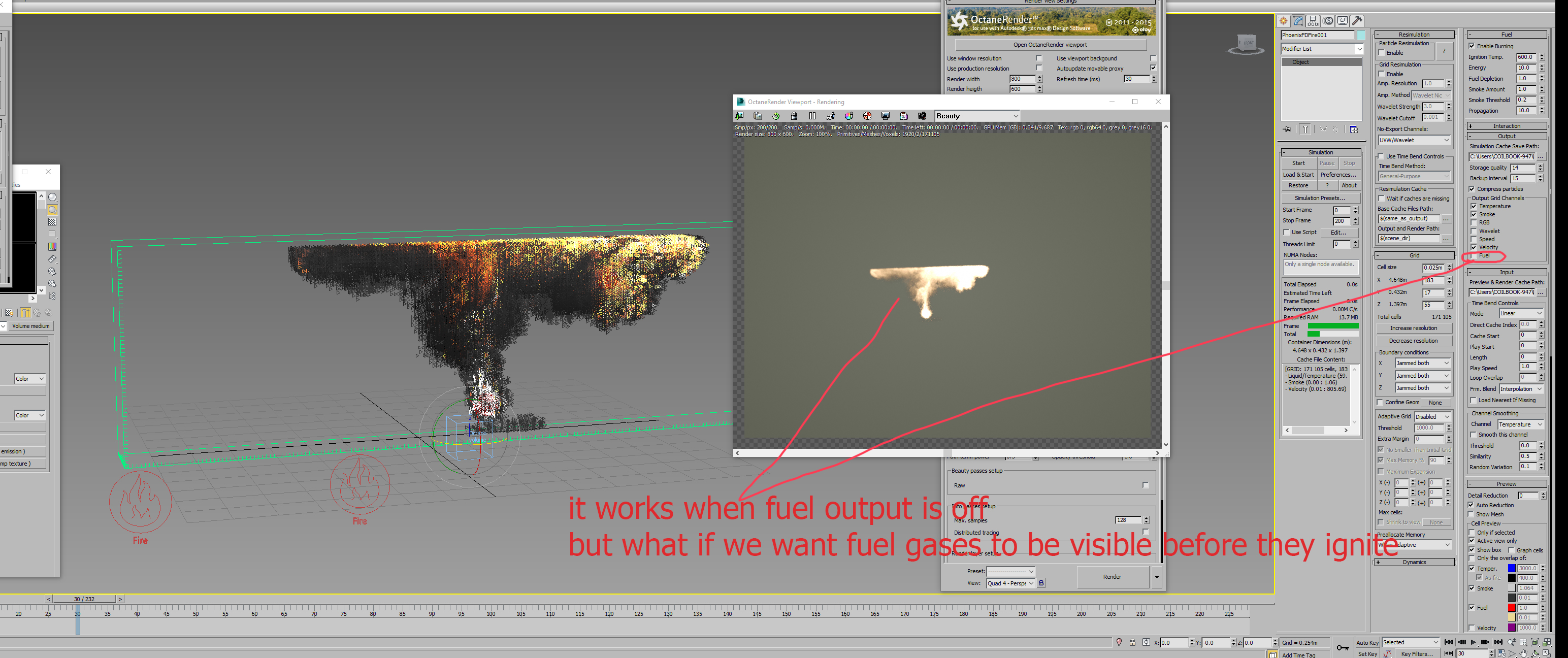Open the Utilities hammer panel tab
Image resolution: width=1568 pixels, height=658 pixels.
coord(1357,21)
